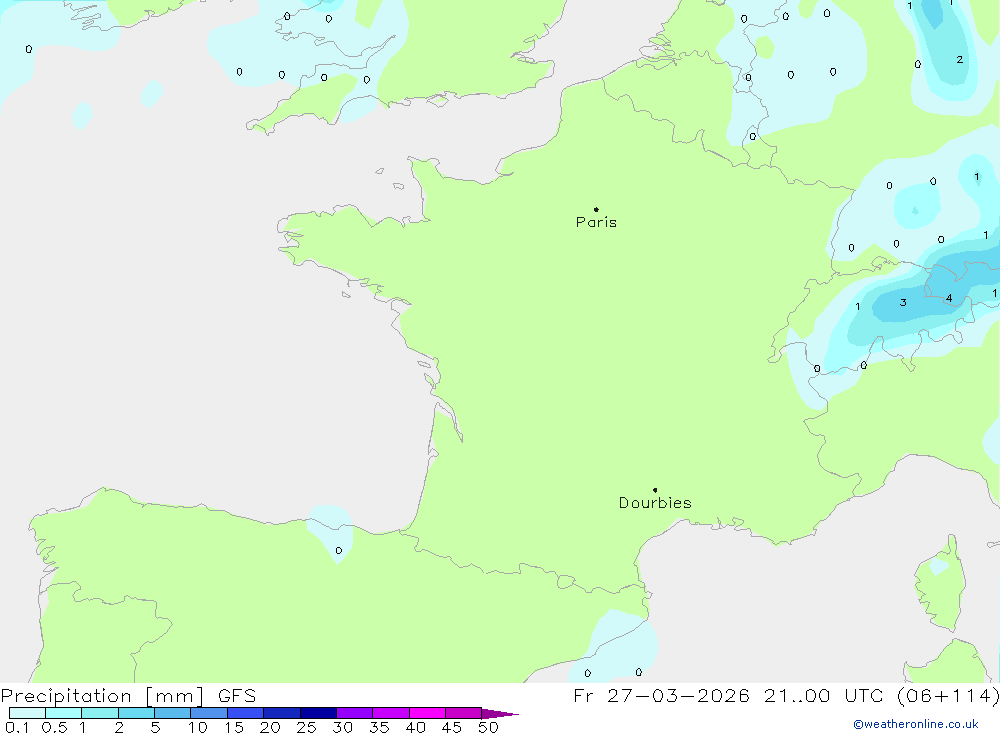1000x733 pixels.
Task: Click the above-50 arrow tip of legend
Action: click(x=499, y=713)
